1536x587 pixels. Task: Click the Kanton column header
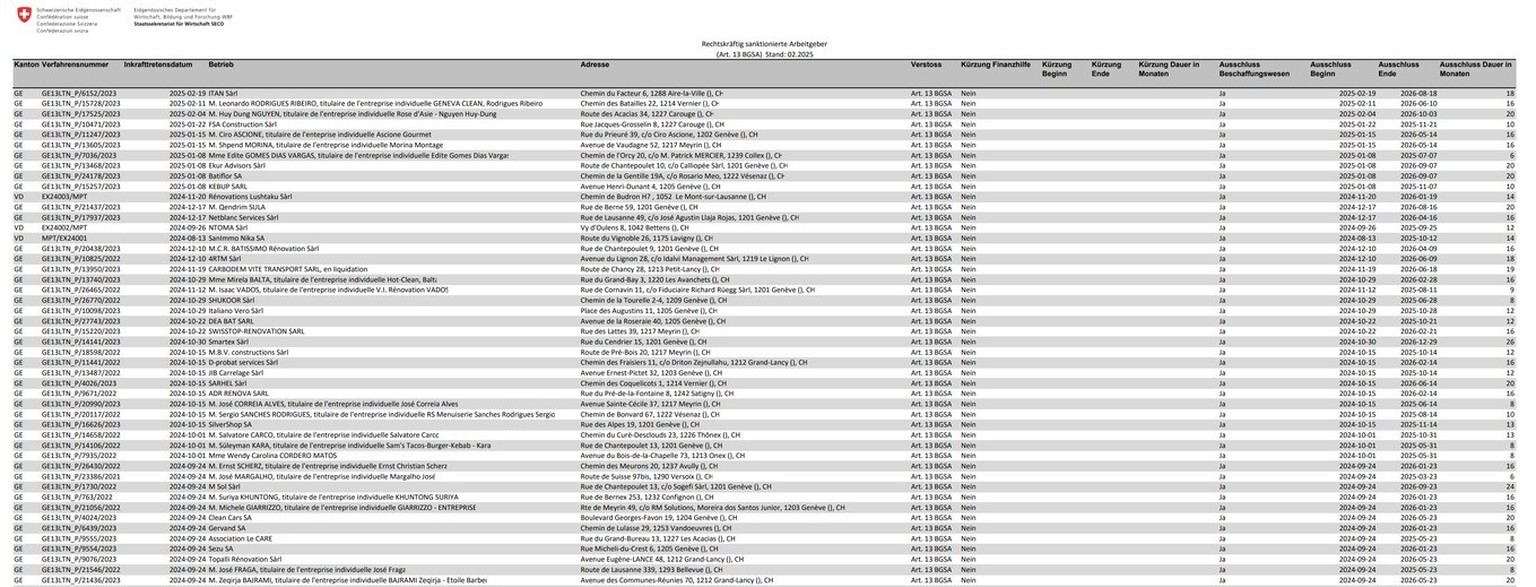pos(25,65)
